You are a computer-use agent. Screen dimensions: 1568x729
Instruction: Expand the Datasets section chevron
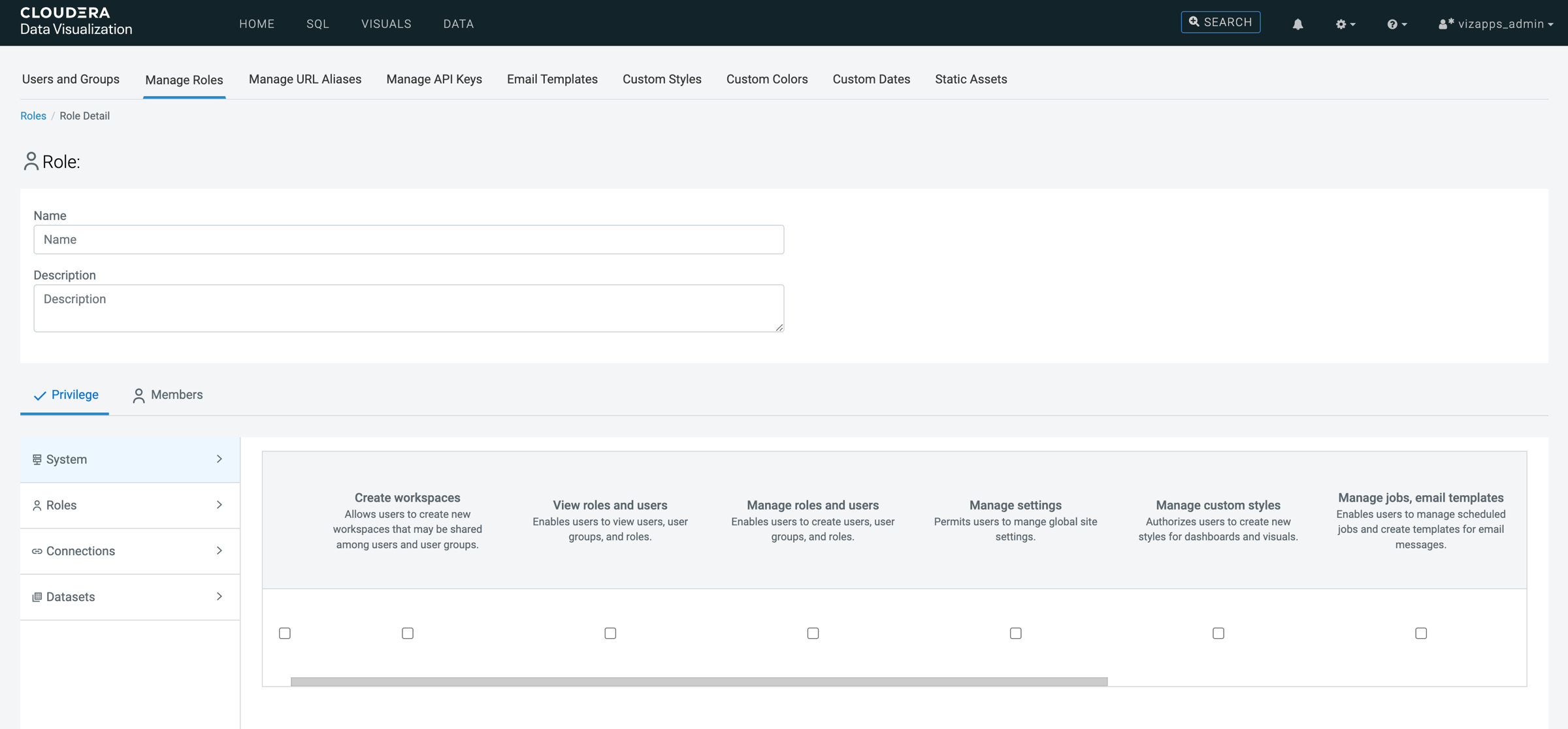(220, 596)
